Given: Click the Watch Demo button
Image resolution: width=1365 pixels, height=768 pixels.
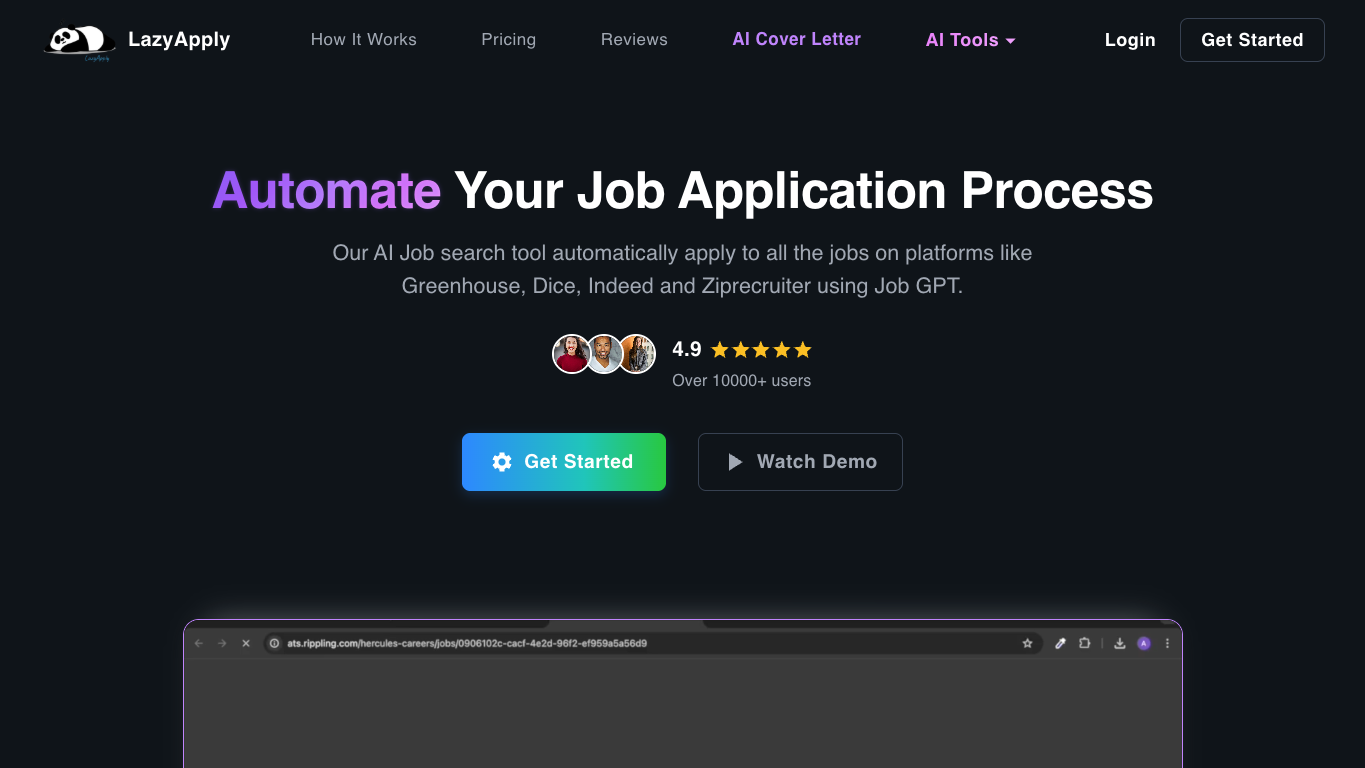Looking at the screenshot, I should pyautogui.click(x=800, y=462).
